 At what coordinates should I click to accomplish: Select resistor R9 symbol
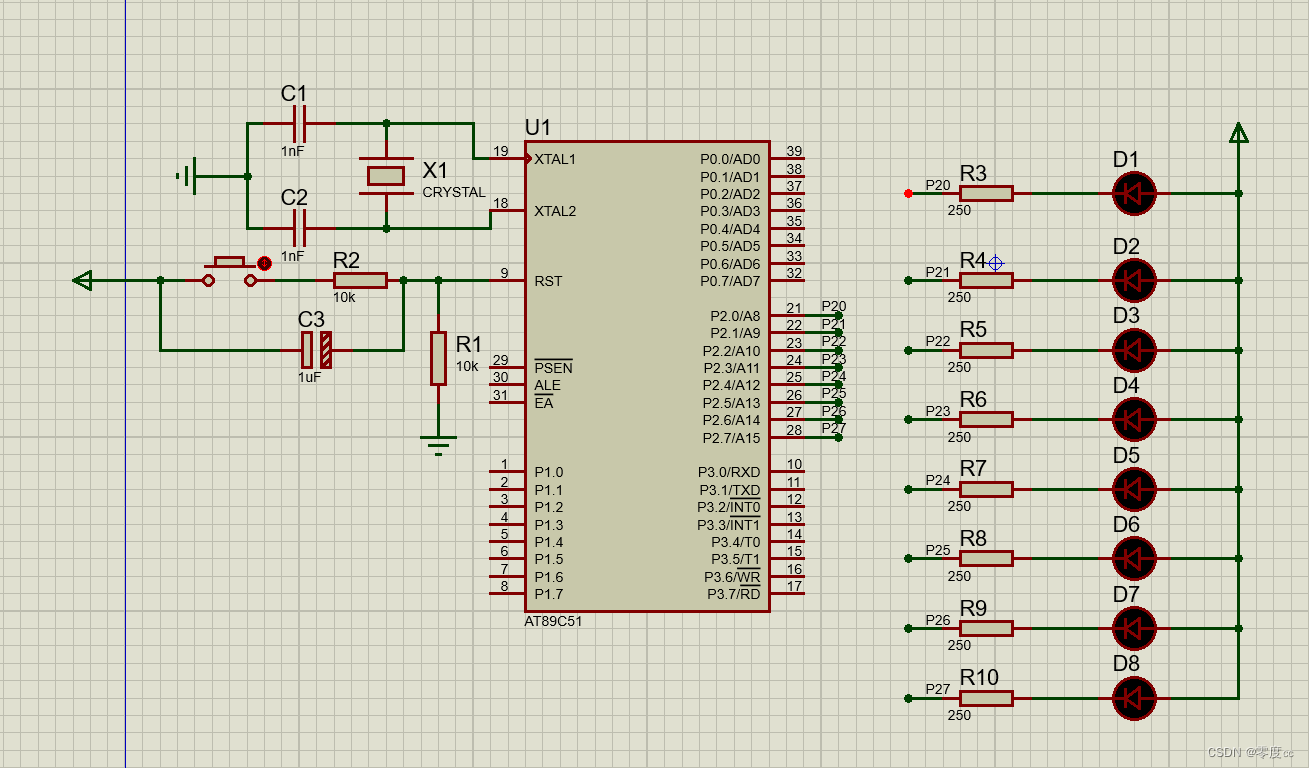click(986, 628)
